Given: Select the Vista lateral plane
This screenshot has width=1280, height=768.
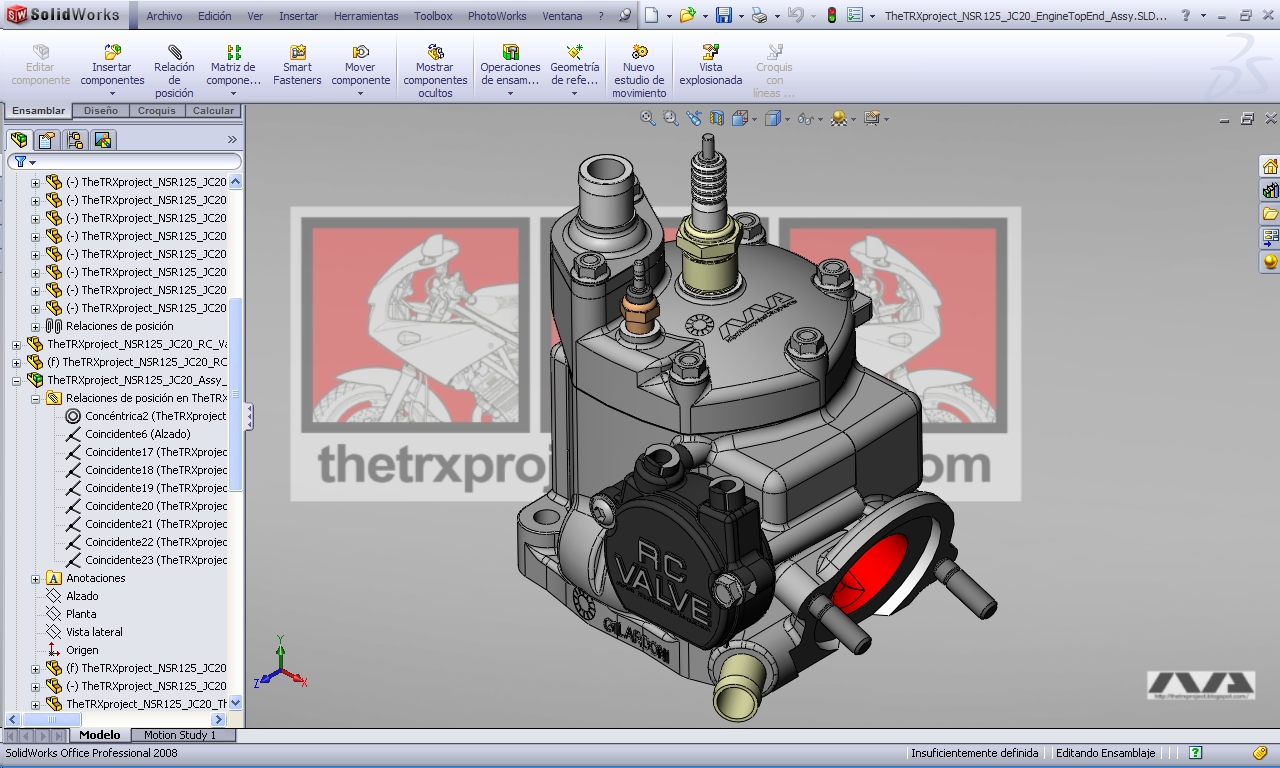Looking at the screenshot, I should tap(84, 632).
